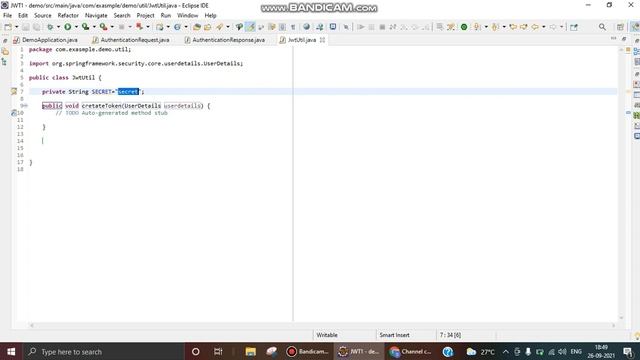640x360 pixels.
Task: Click the globe web browser icon
Action: [306, 27]
